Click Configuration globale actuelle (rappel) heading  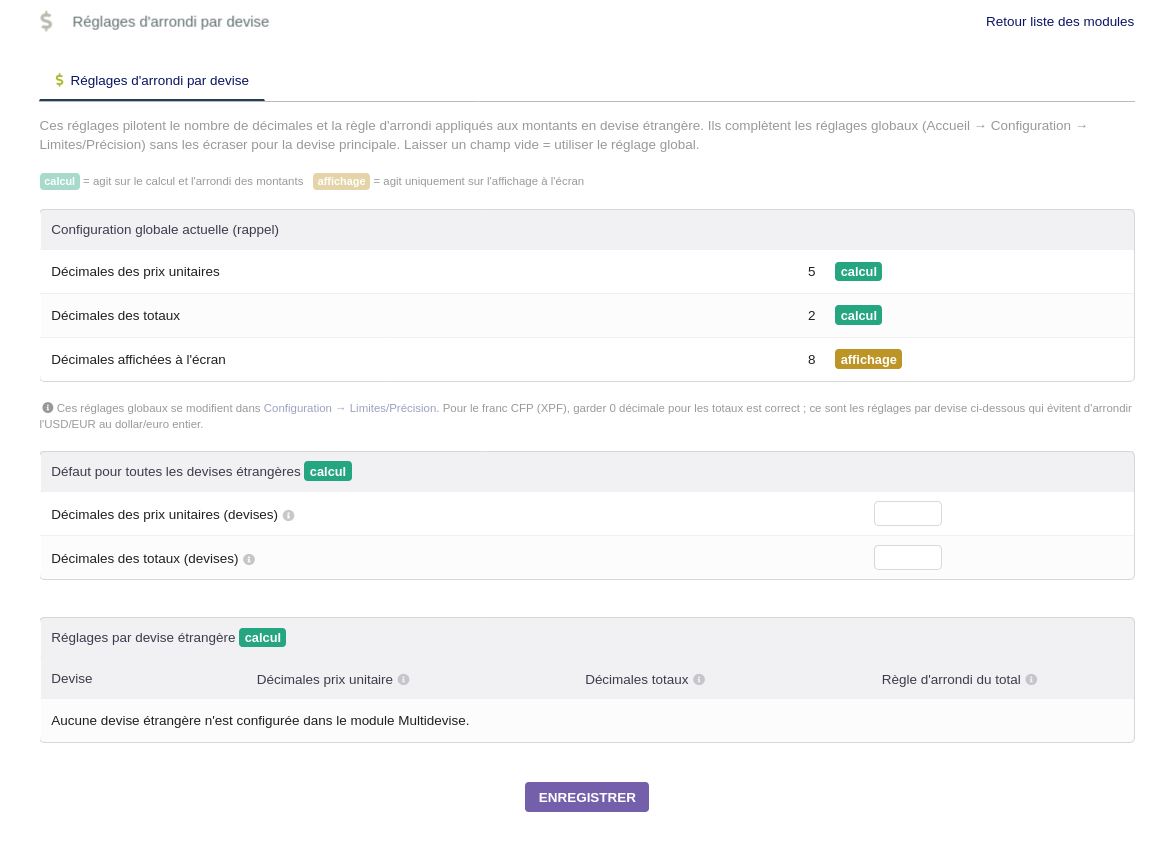[165, 230]
